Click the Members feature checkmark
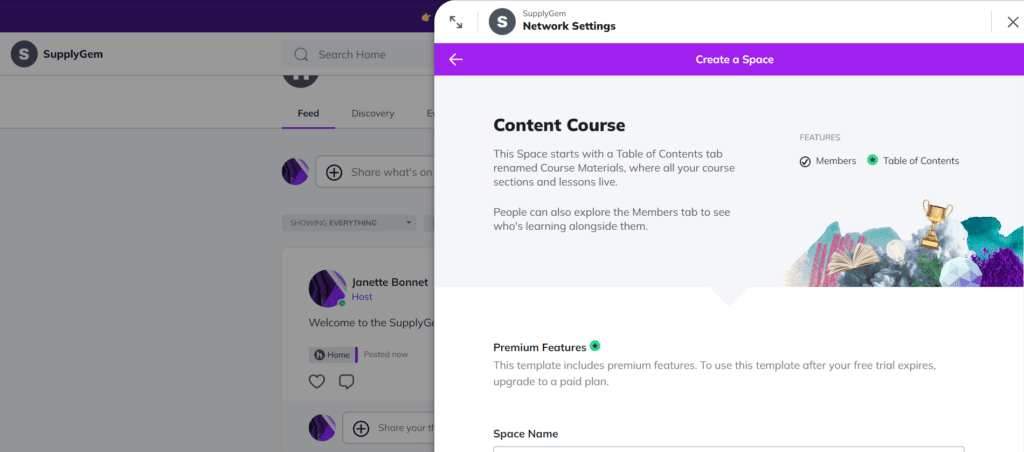 tap(805, 161)
